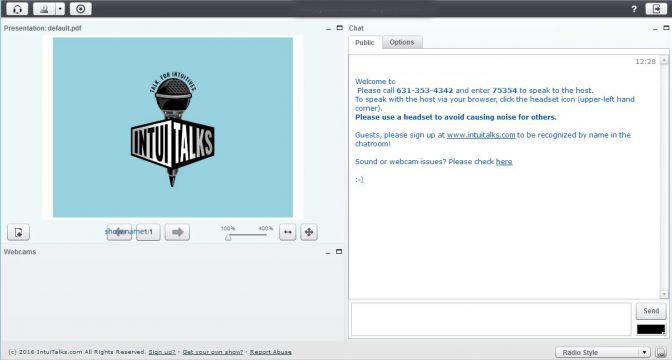Open the www.intuitalks.com link
The height and width of the screenshot is (360, 672).
[481, 135]
